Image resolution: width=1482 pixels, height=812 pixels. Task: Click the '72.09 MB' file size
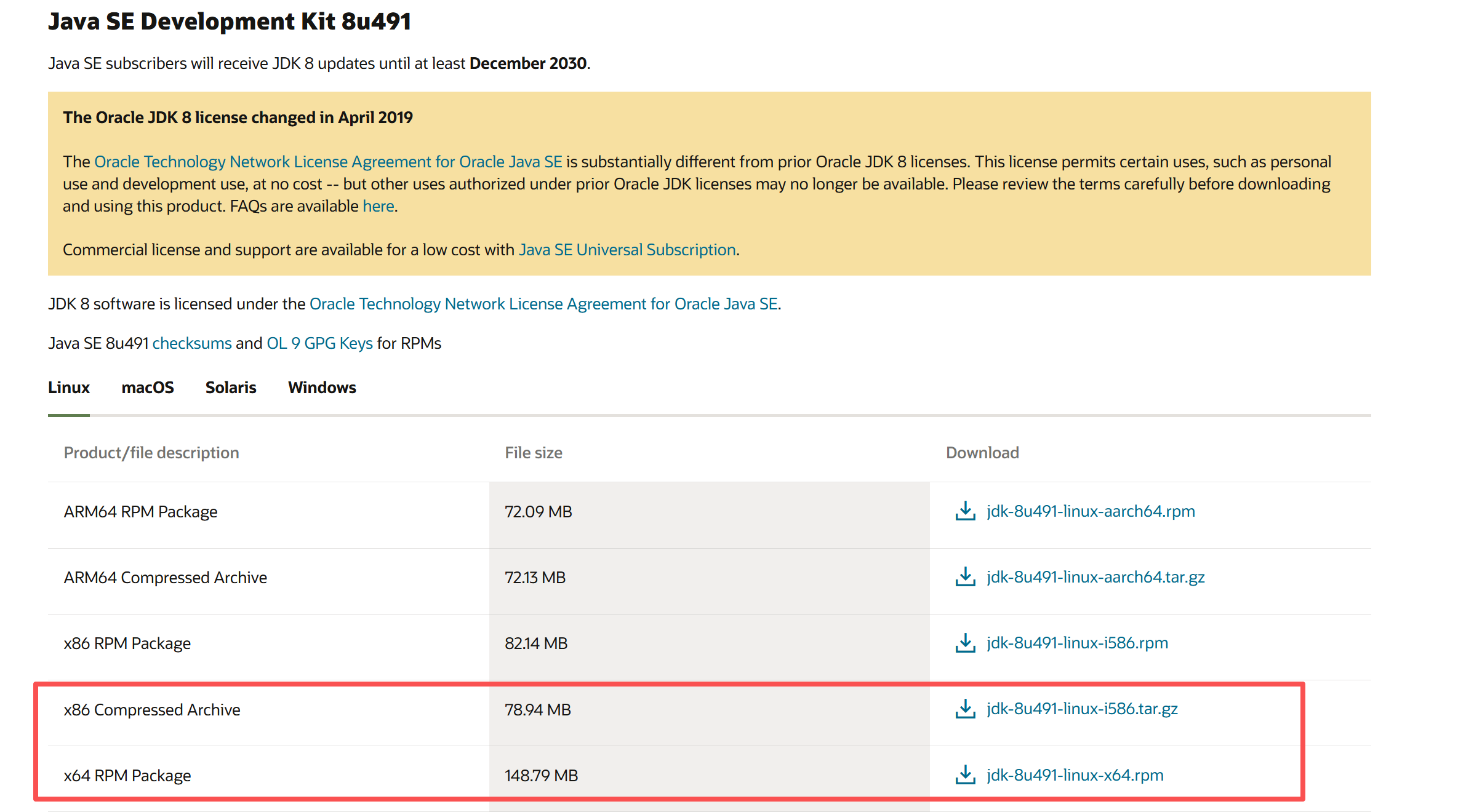pyautogui.click(x=539, y=512)
